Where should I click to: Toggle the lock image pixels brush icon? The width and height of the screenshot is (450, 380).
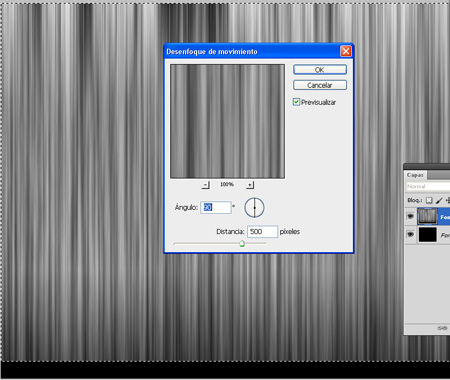pos(439,200)
